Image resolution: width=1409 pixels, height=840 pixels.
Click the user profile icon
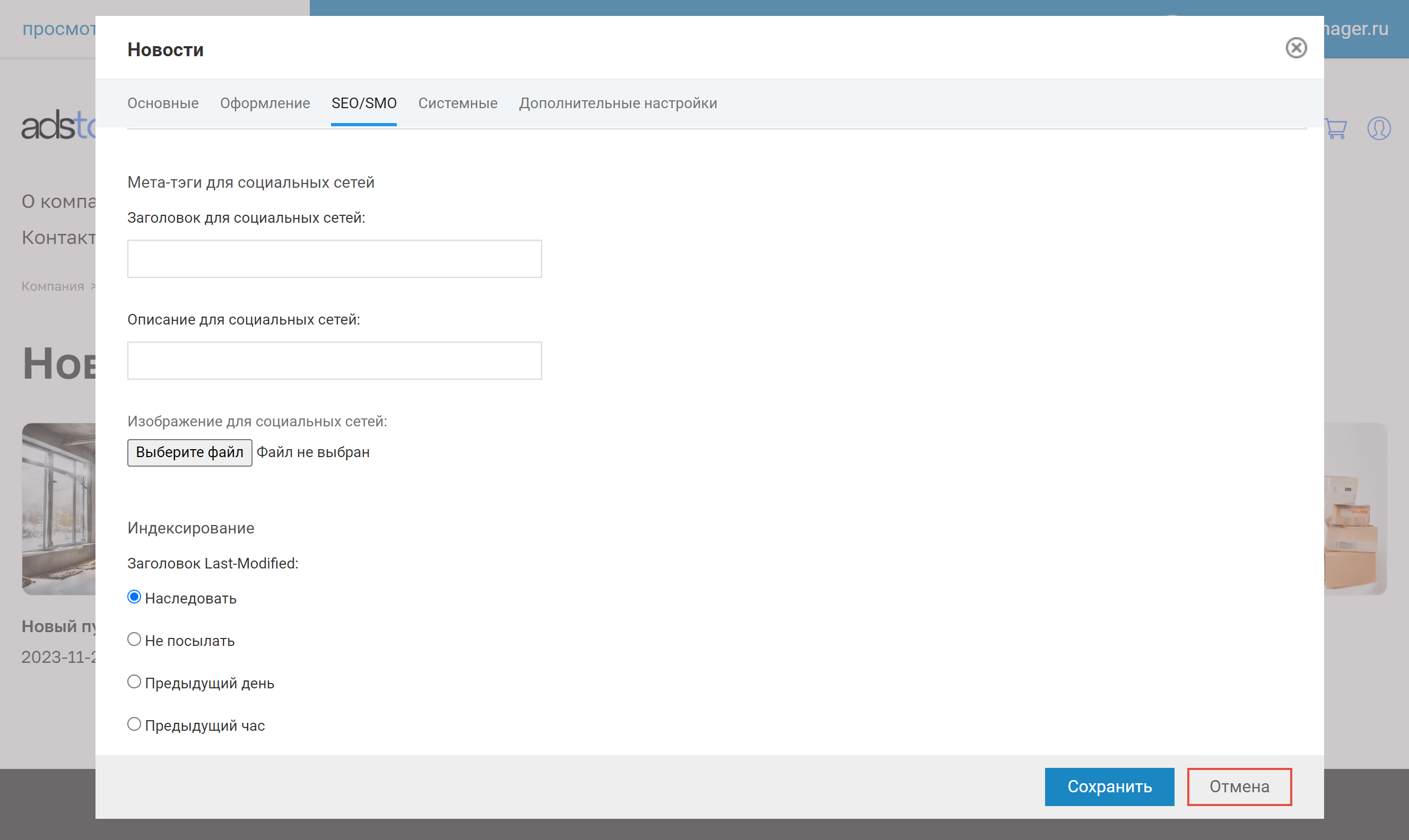coord(1378,128)
